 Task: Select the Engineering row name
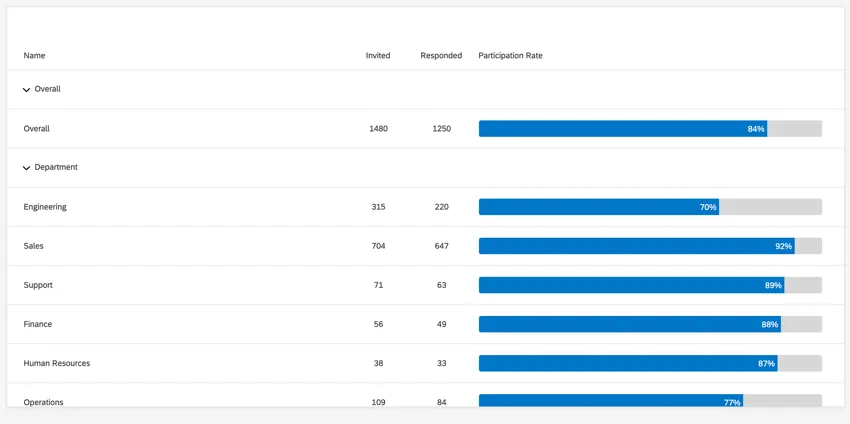tap(45, 207)
